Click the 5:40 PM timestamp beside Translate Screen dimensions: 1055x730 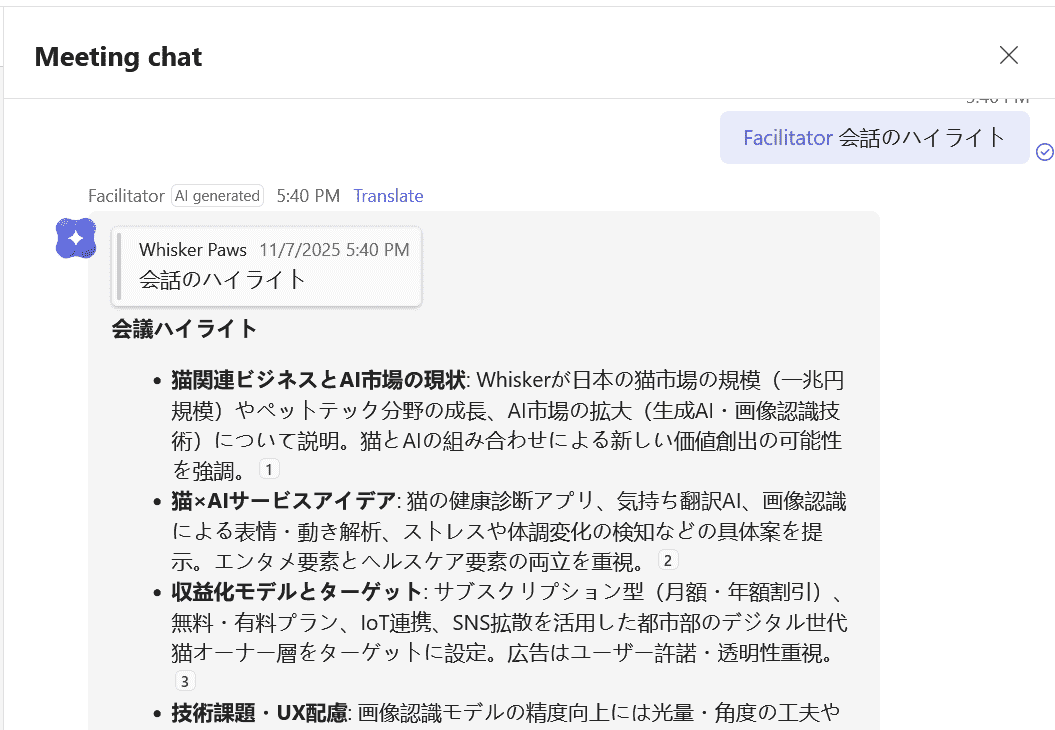(x=308, y=196)
